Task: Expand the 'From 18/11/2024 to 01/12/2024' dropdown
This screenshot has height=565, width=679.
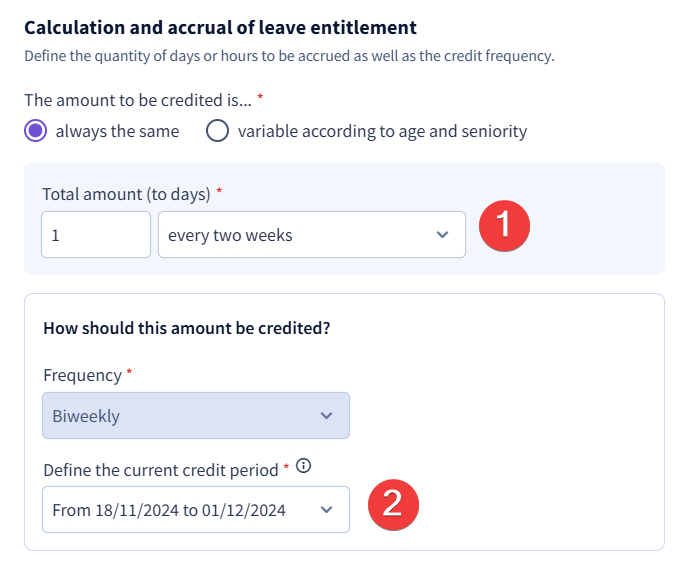Action: click(x=196, y=510)
